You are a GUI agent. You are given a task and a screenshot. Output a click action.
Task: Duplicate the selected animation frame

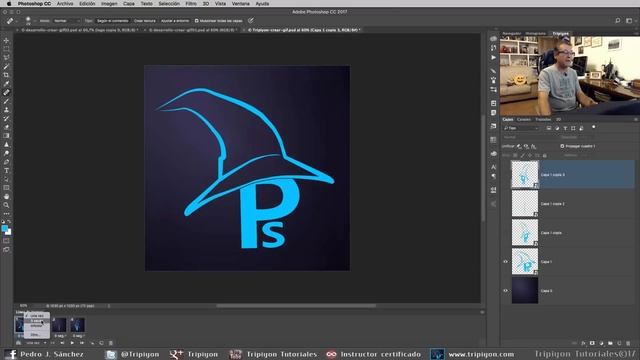pos(101,343)
